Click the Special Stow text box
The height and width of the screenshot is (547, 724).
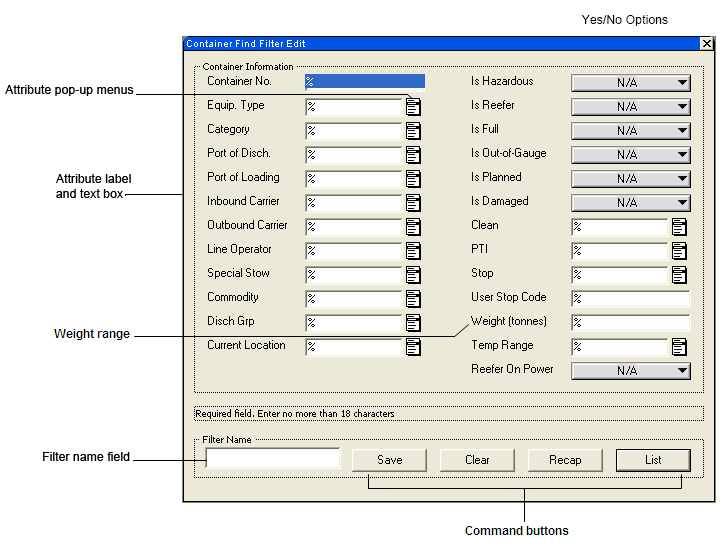354,275
